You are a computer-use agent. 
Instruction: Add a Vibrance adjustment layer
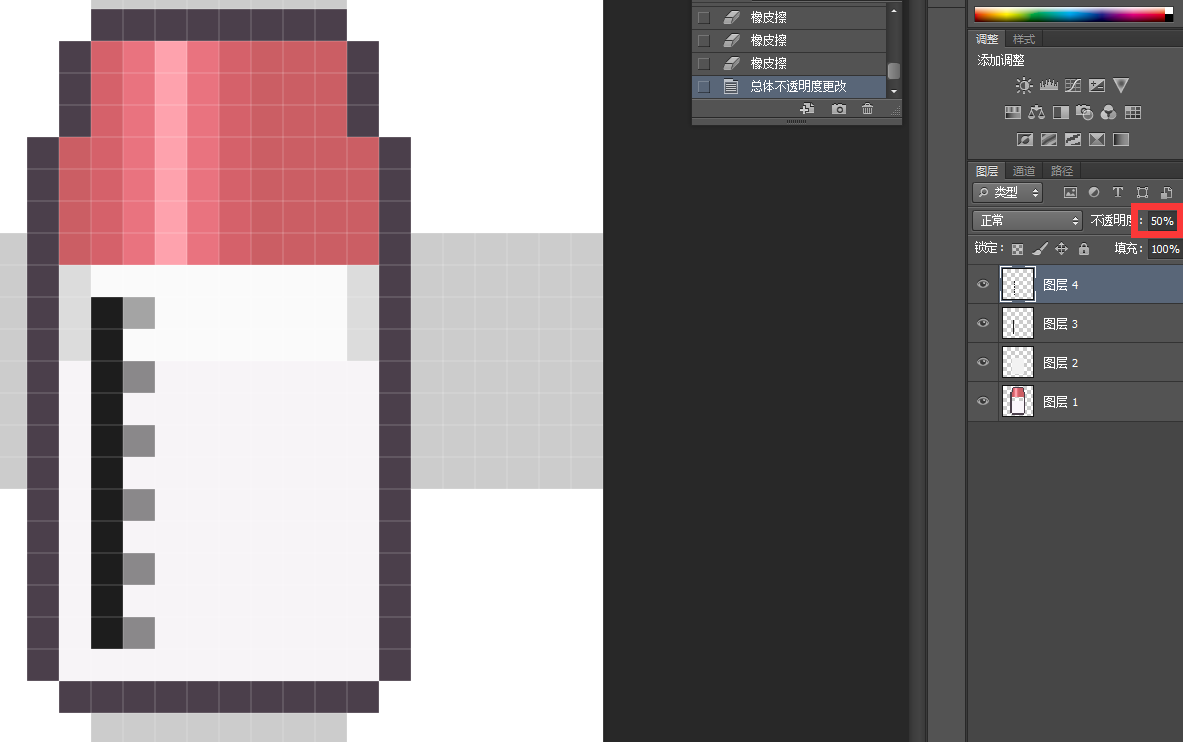point(1121,85)
